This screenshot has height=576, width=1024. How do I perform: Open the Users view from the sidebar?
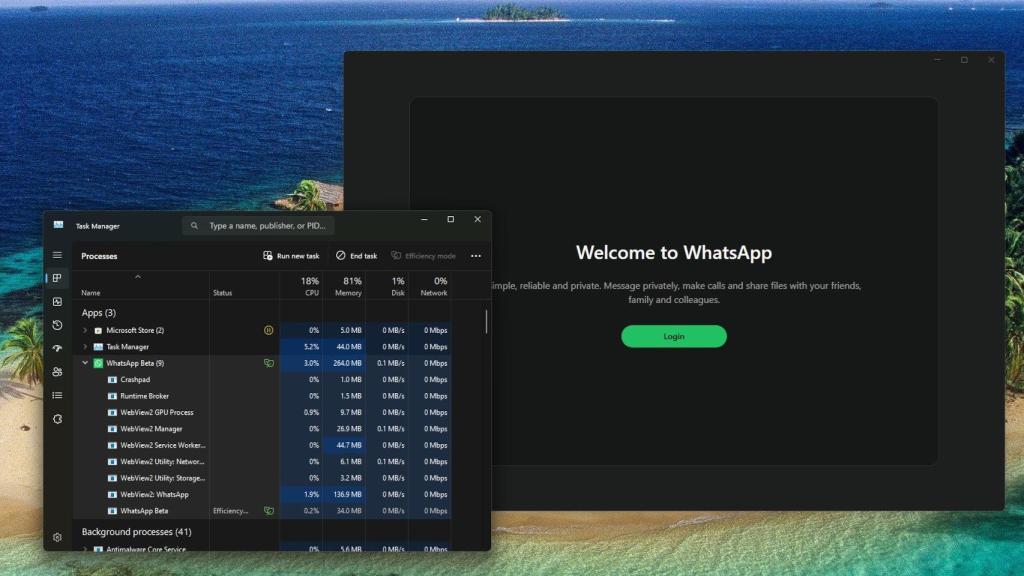(57, 371)
